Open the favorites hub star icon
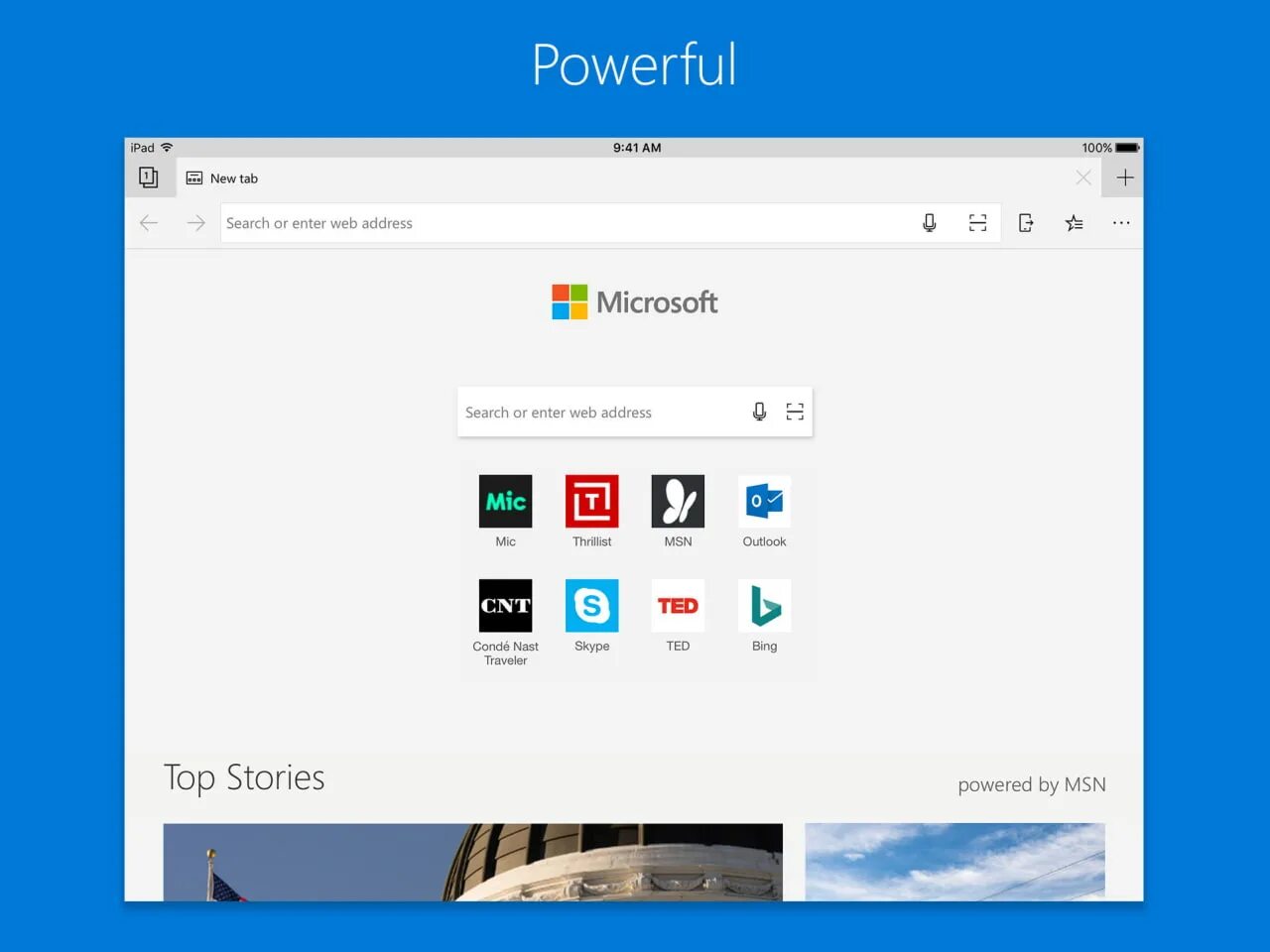The height and width of the screenshot is (952, 1270). 1074,222
